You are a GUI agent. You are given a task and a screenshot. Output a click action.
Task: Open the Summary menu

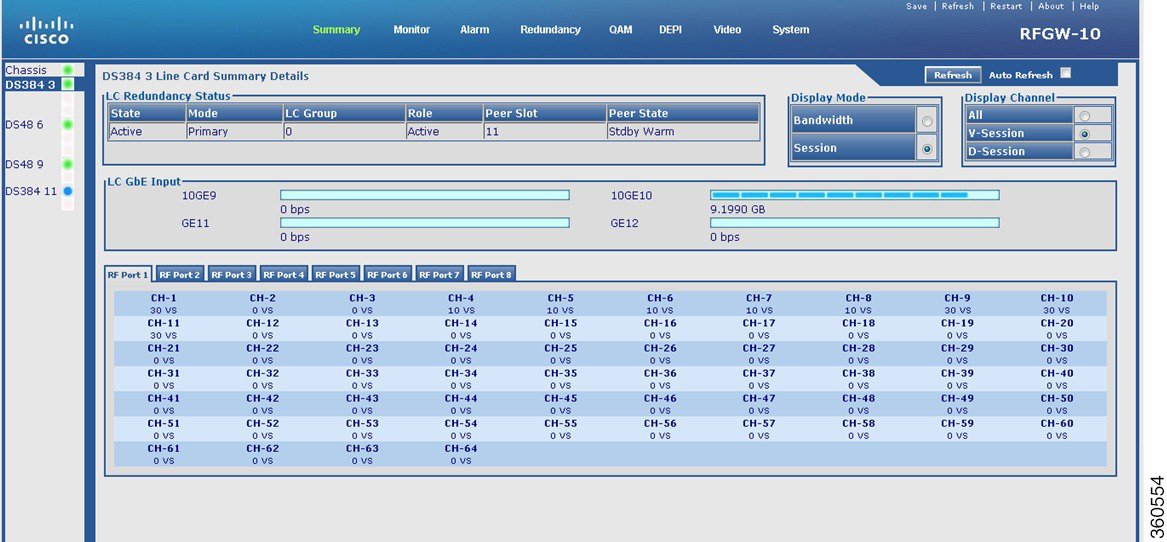coord(336,30)
